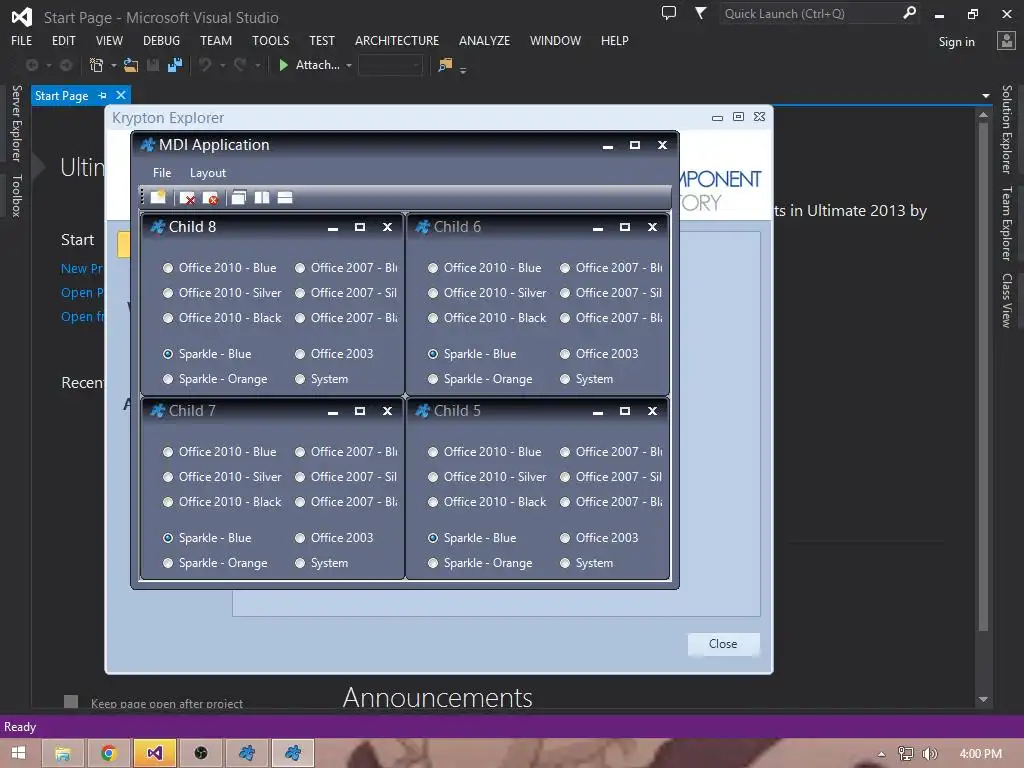Toggle Keep page open after project checkbox
1024x768 pixels.
point(71,702)
